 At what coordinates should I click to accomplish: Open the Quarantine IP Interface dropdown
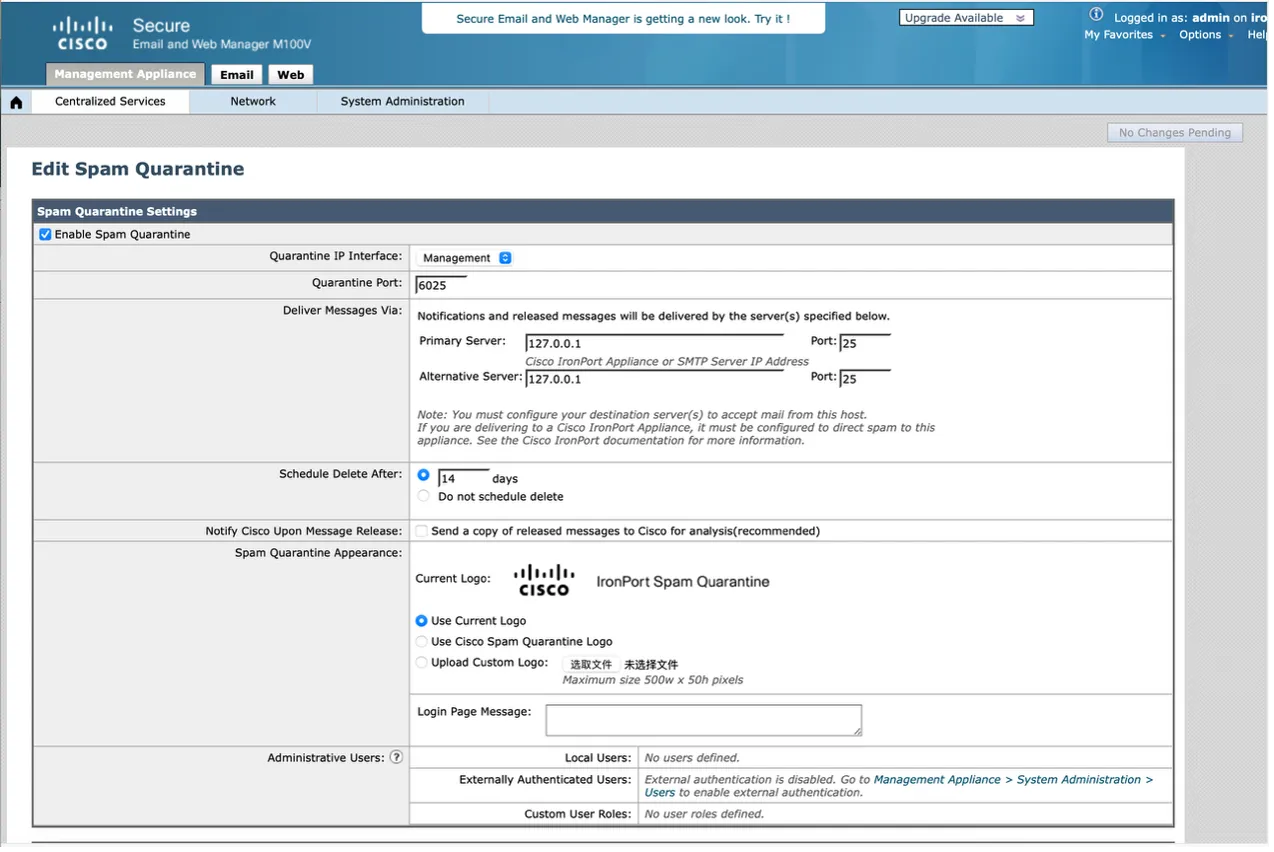pyautogui.click(x=465, y=258)
